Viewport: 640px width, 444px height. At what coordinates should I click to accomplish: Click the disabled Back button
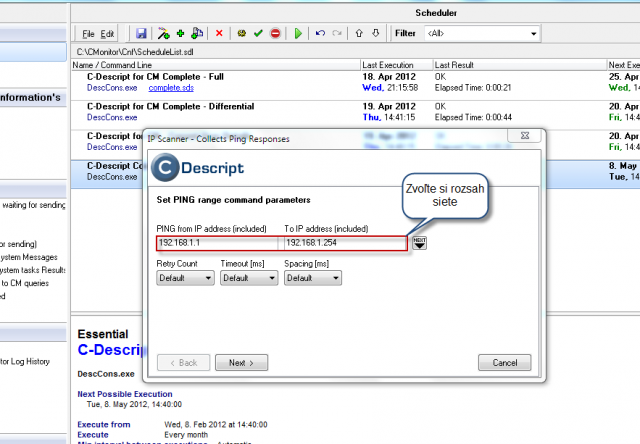pos(184,362)
